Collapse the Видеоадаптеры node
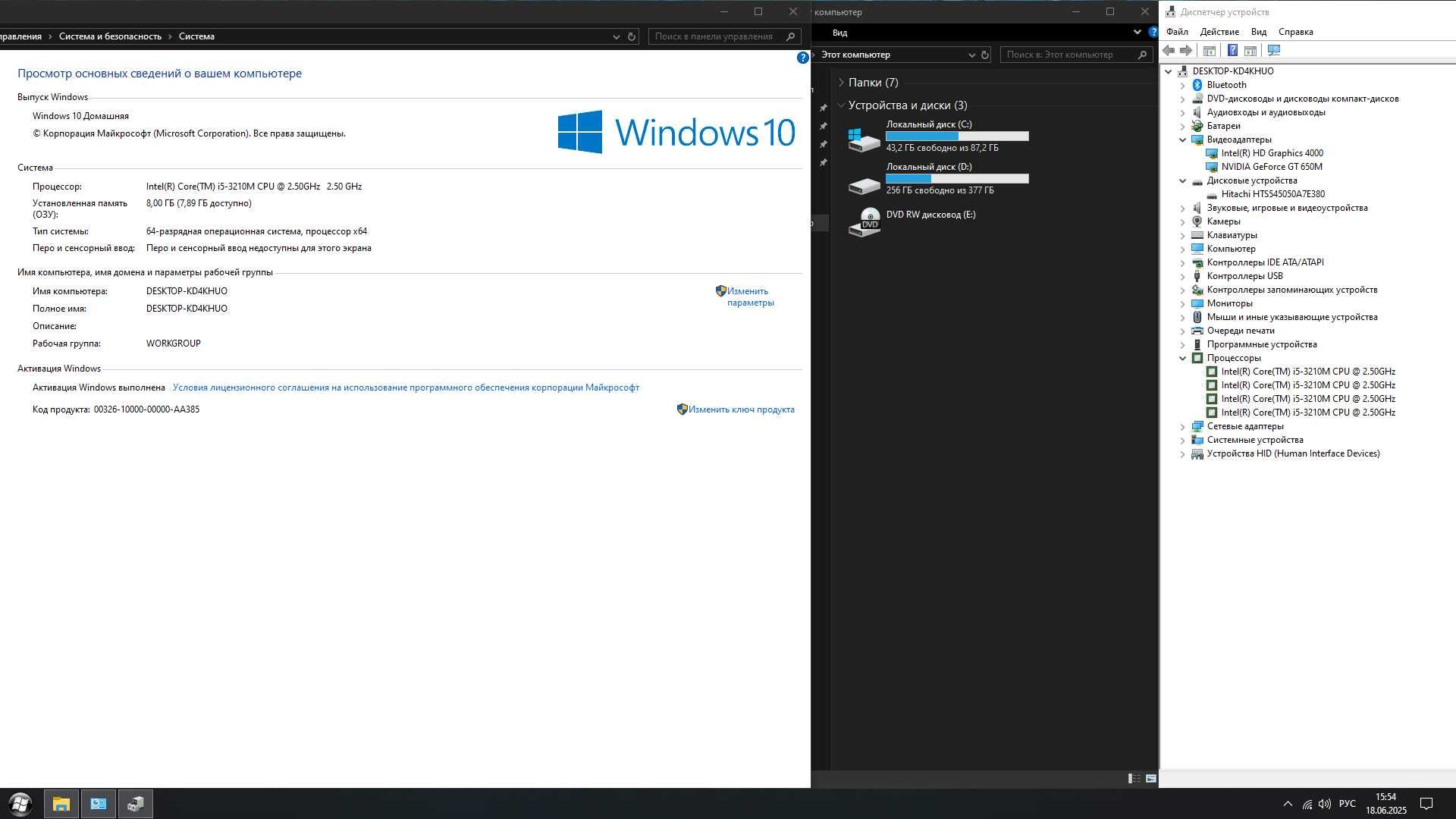The image size is (1456, 819). click(1182, 140)
